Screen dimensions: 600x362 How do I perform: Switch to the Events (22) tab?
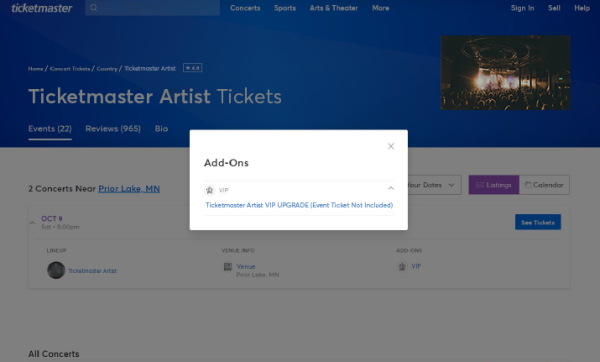pyautogui.click(x=50, y=129)
